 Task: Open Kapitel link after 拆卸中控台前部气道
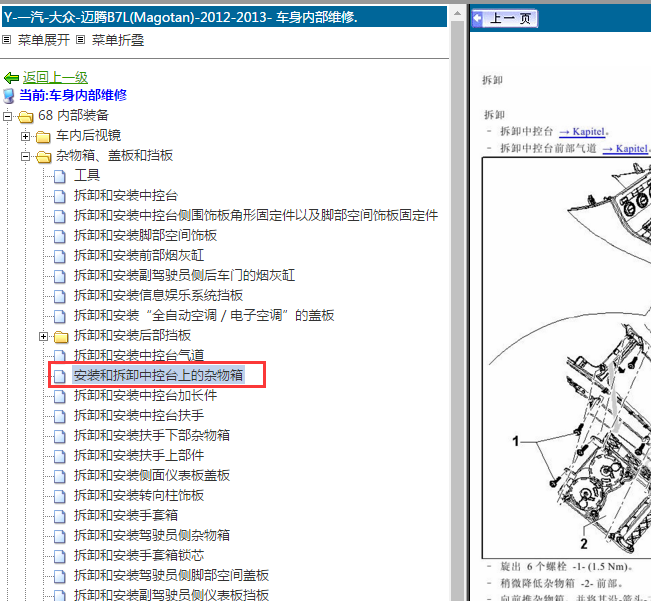[x=625, y=148]
